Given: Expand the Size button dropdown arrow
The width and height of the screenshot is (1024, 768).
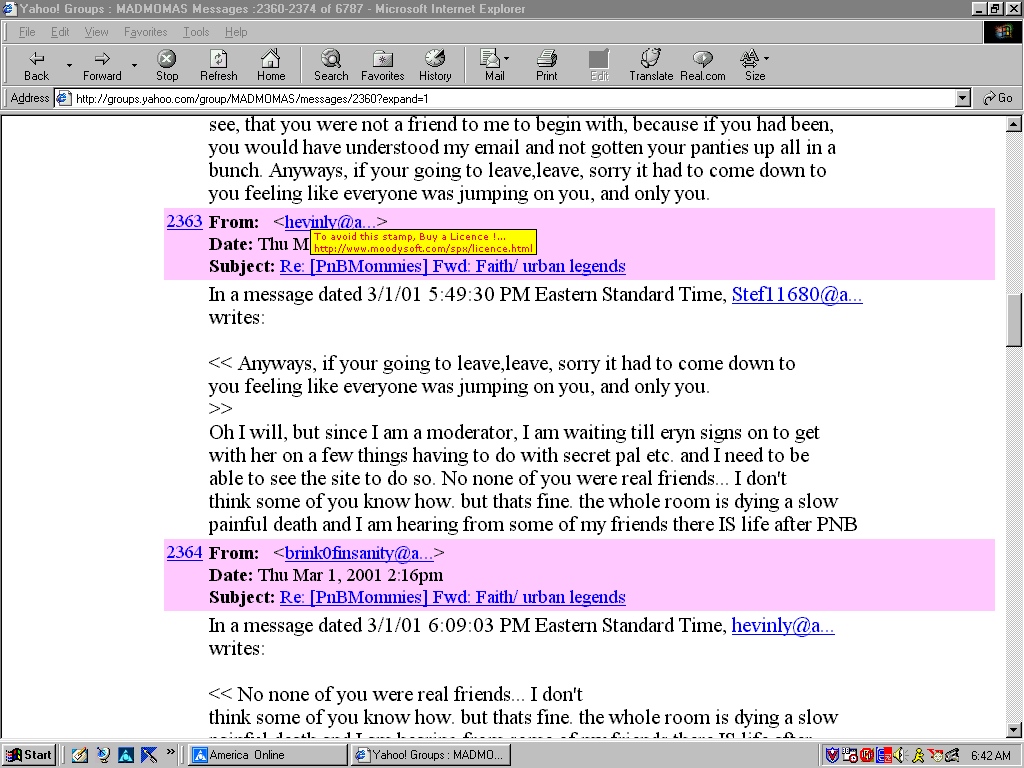Looking at the screenshot, I should (x=766, y=58).
